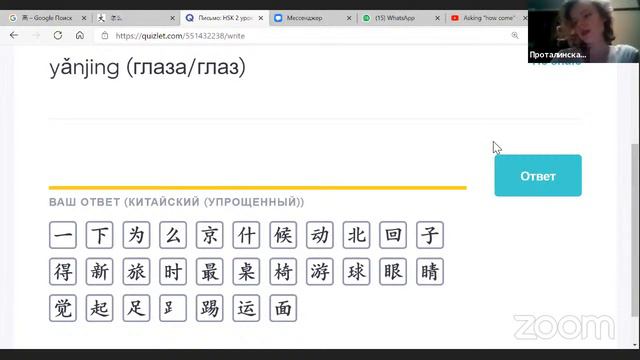Click the quizlet.com URL address field
This screenshot has height=360, width=640.
click(180, 36)
